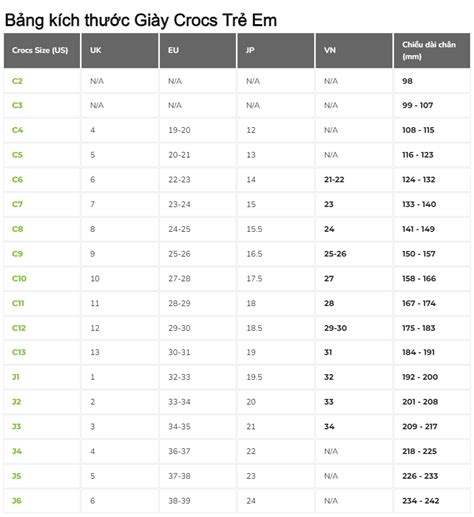This screenshot has height=517, width=474.
Task: Click the 29-30 VN size cell
Action: click(335, 328)
